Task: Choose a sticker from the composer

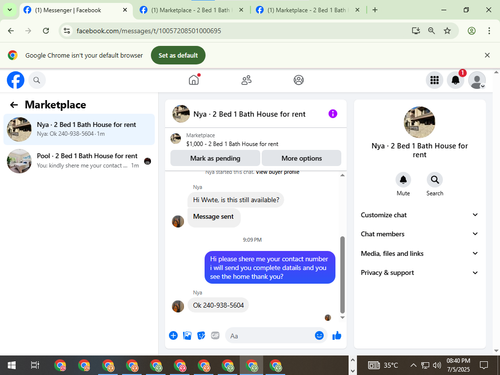Action: pos(201,335)
